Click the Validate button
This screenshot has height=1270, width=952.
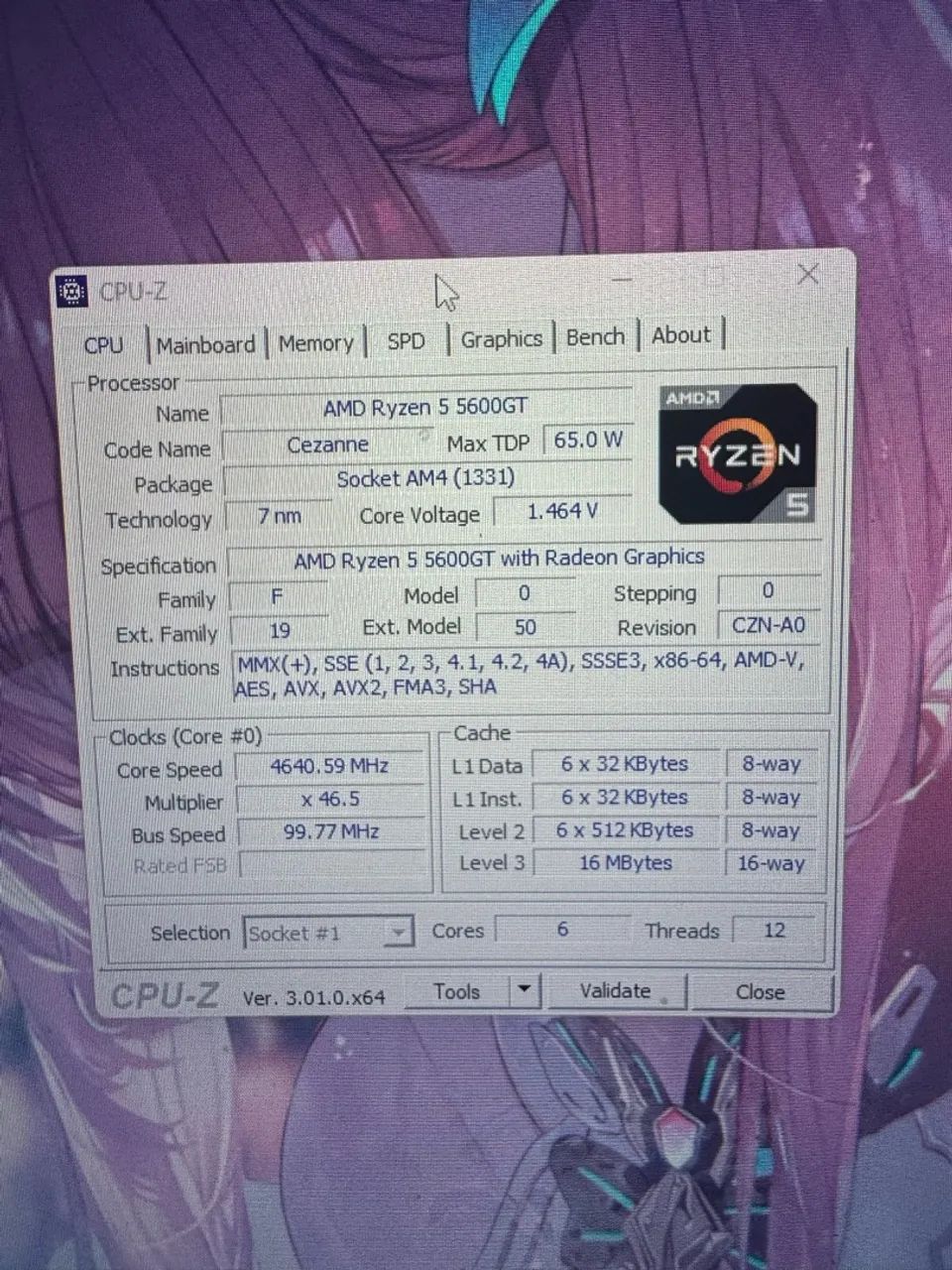coord(616,990)
